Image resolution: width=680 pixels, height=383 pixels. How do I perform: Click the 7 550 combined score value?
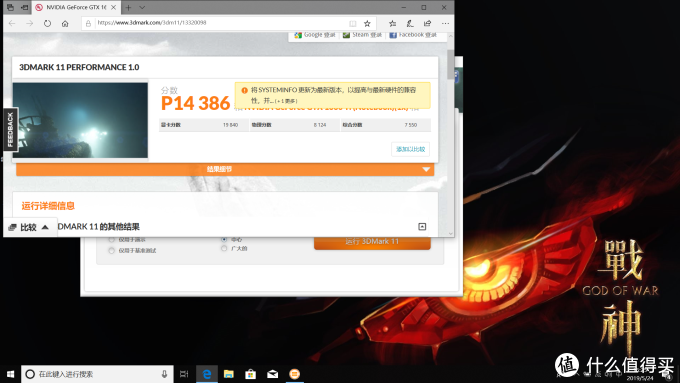(x=411, y=125)
